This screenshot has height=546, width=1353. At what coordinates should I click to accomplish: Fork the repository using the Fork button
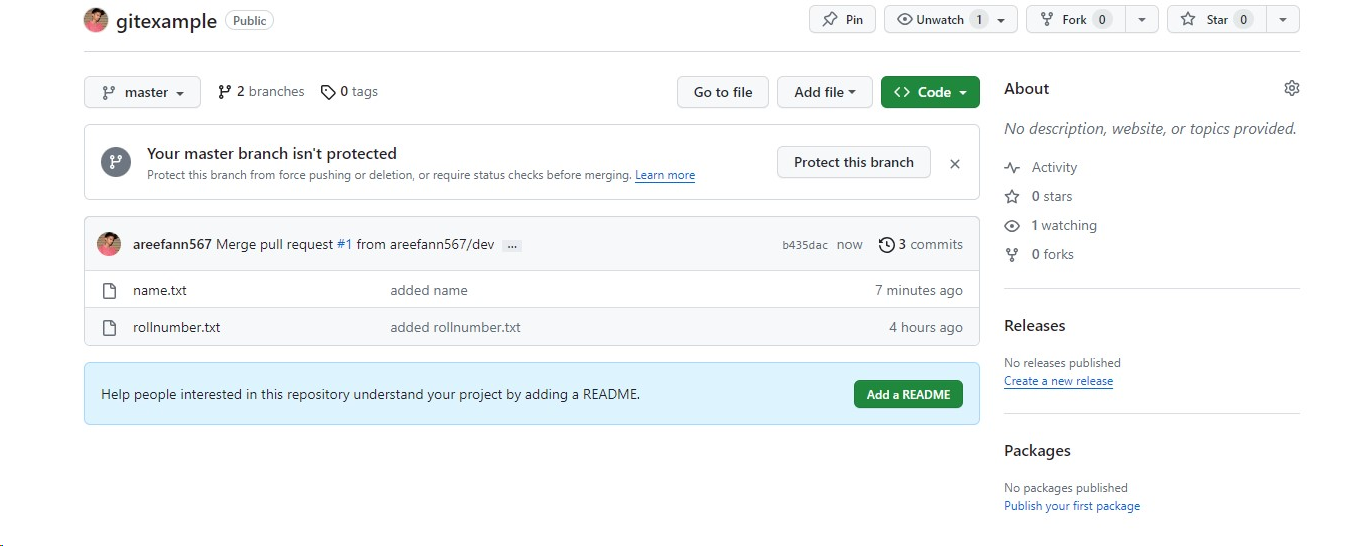tap(1076, 19)
